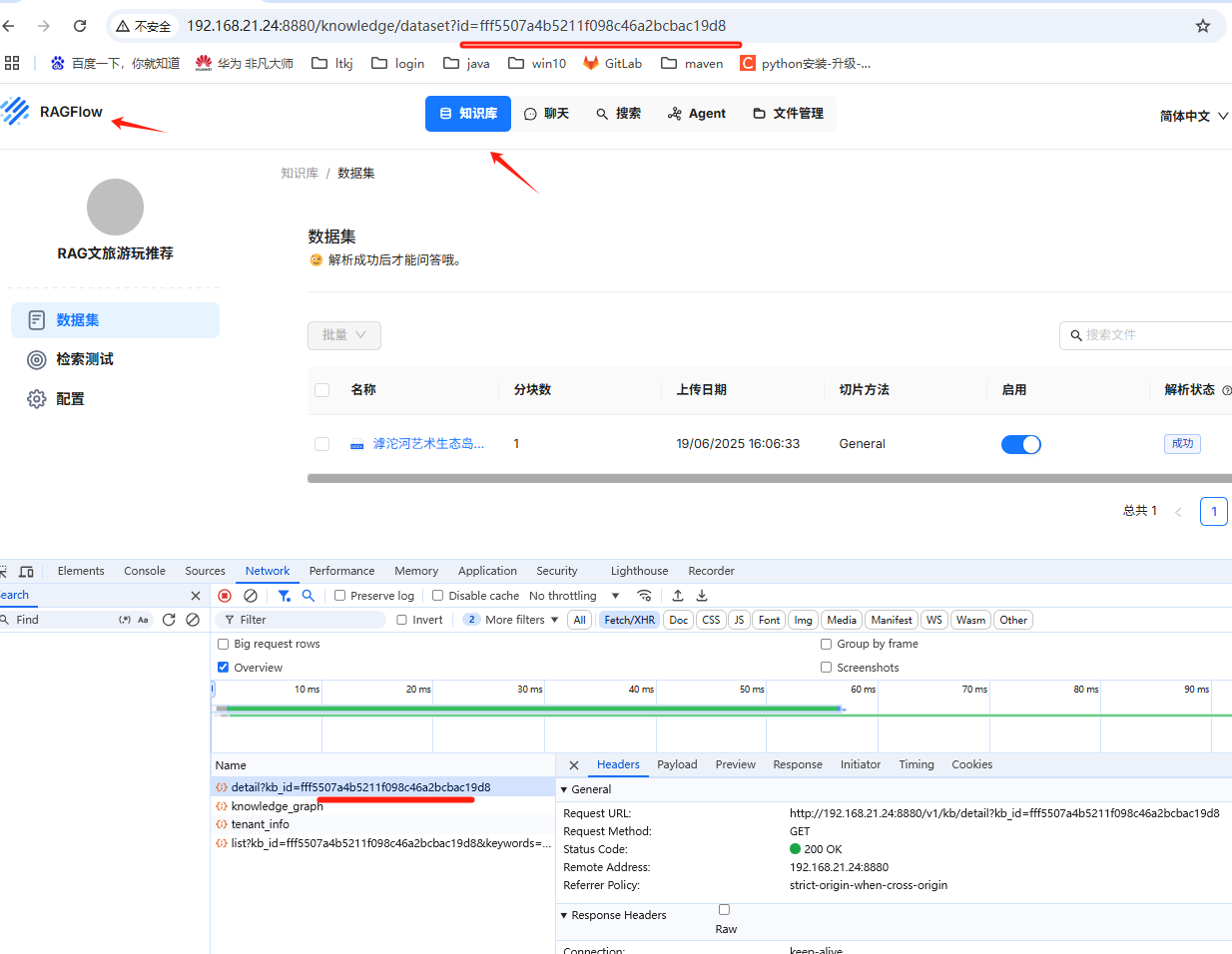Toggle match case Aa in Find box

coord(143,620)
